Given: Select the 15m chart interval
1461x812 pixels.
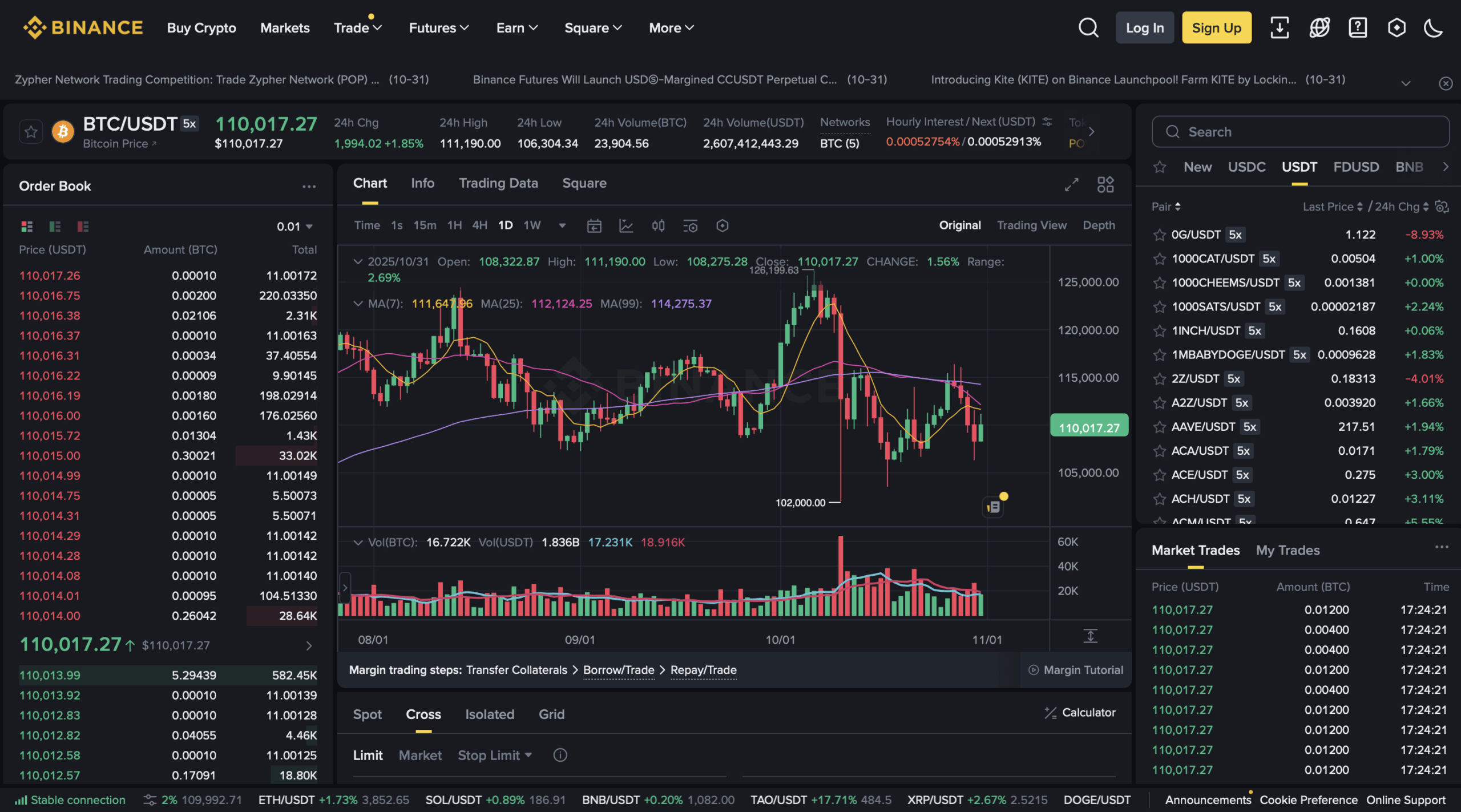Looking at the screenshot, I should (425, 225).
